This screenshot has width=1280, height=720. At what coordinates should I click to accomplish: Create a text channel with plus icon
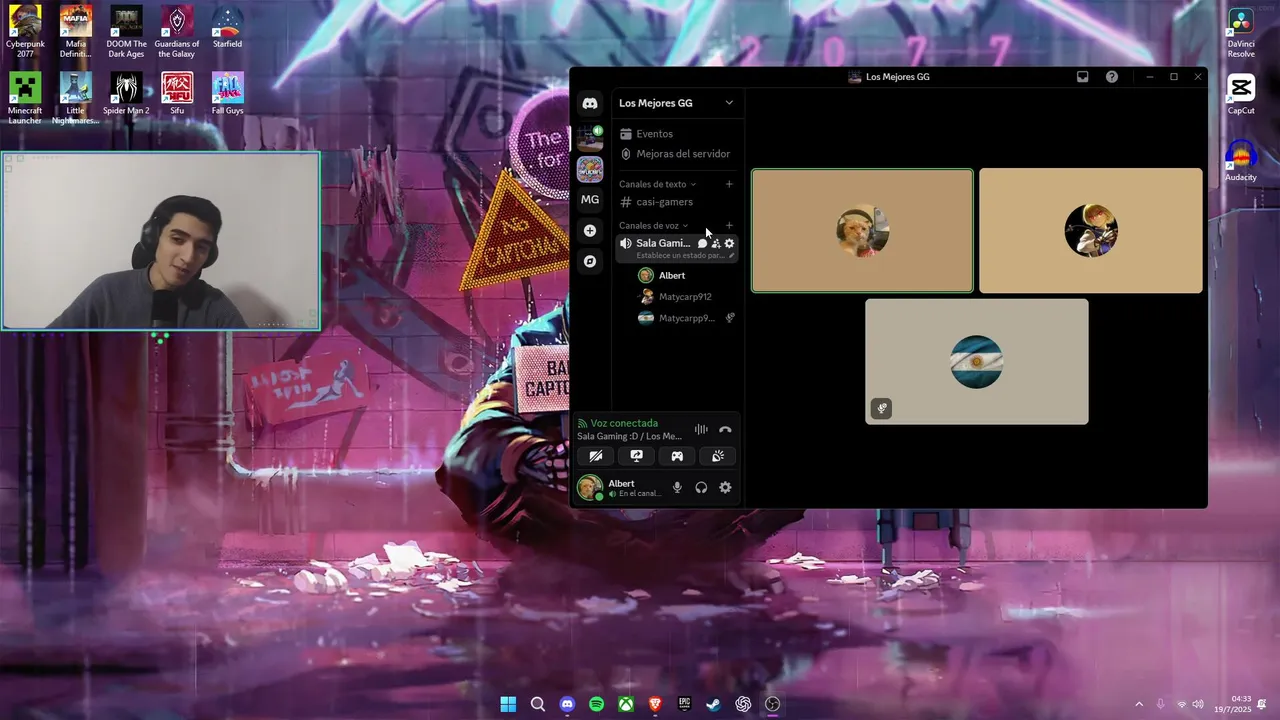729,184
